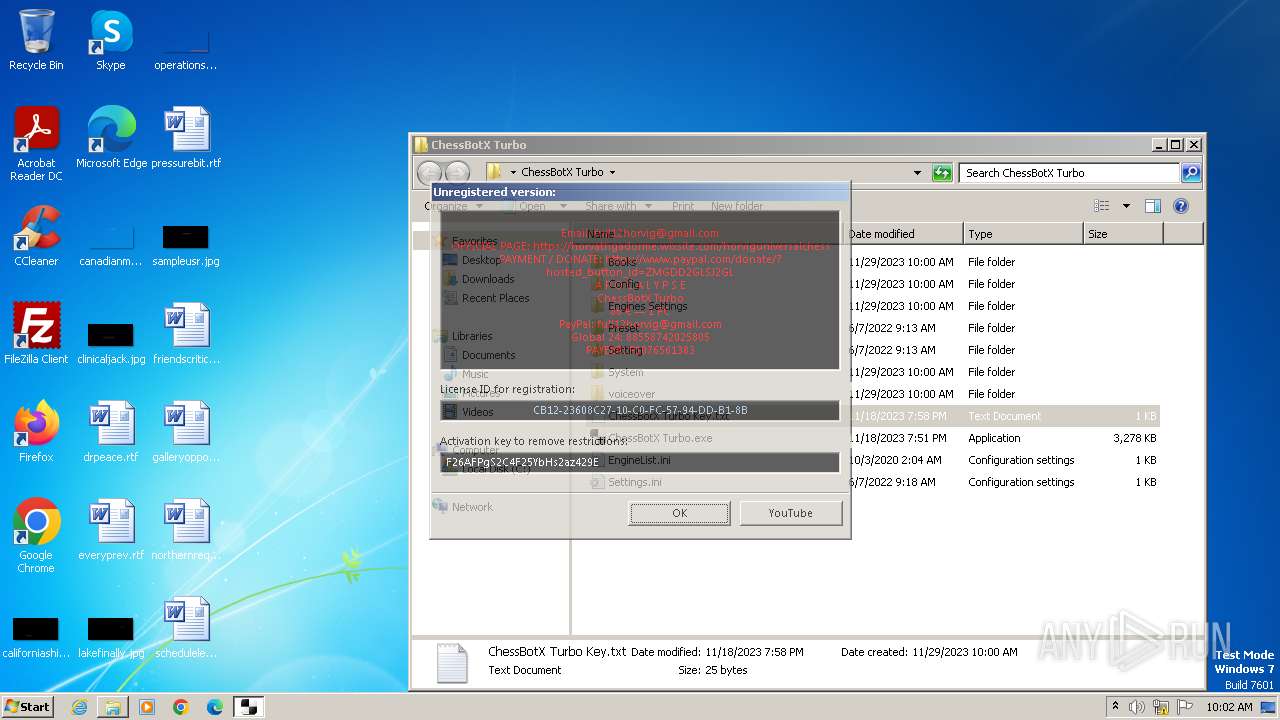Select the northernreq document icon
The width and height of the screenshot is (1280, 720).
[186, 529]
